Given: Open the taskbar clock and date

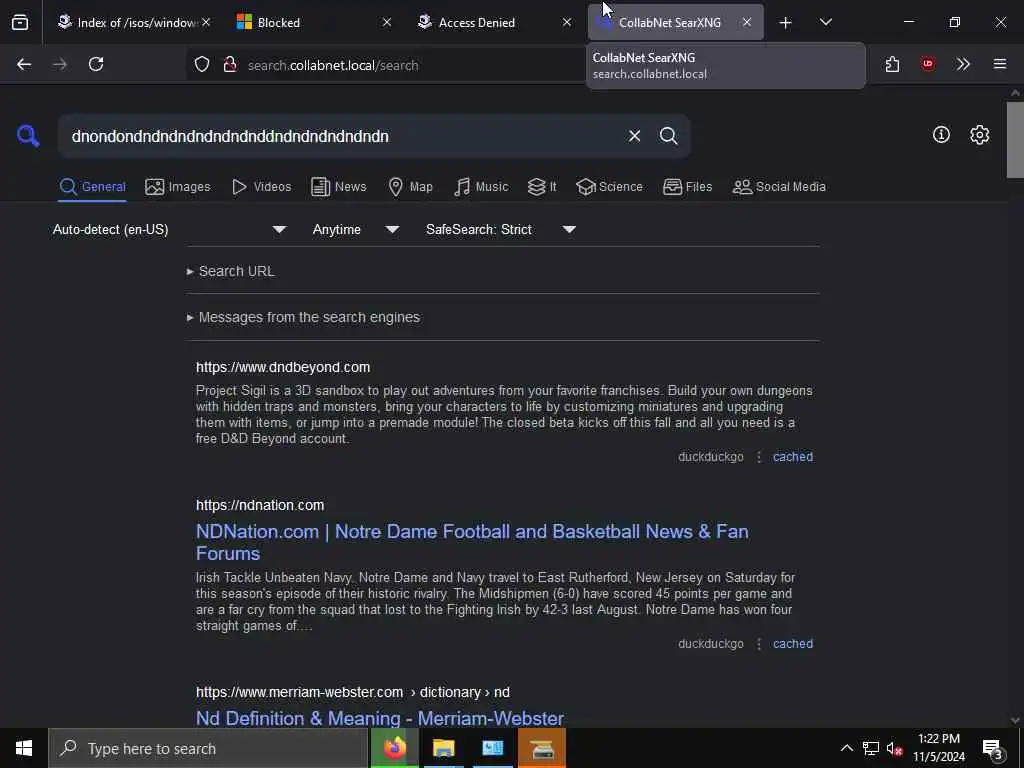Looking at the screenshot, I should (939, 748).
